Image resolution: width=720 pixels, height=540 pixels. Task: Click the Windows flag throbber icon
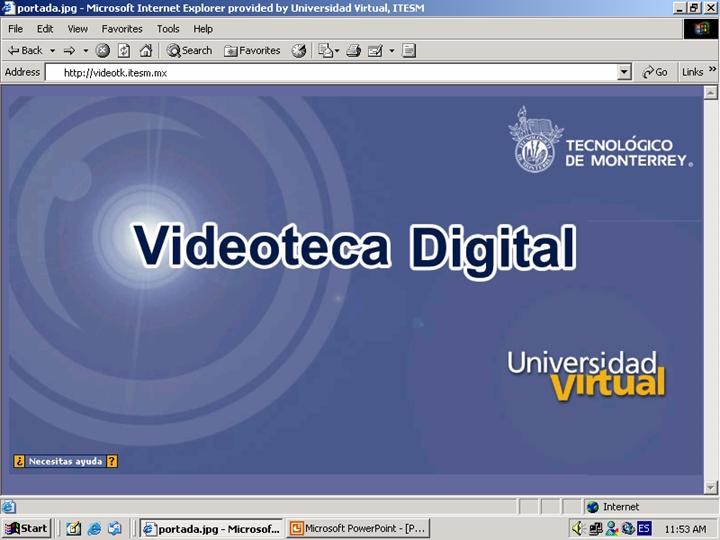click(701, 29)
